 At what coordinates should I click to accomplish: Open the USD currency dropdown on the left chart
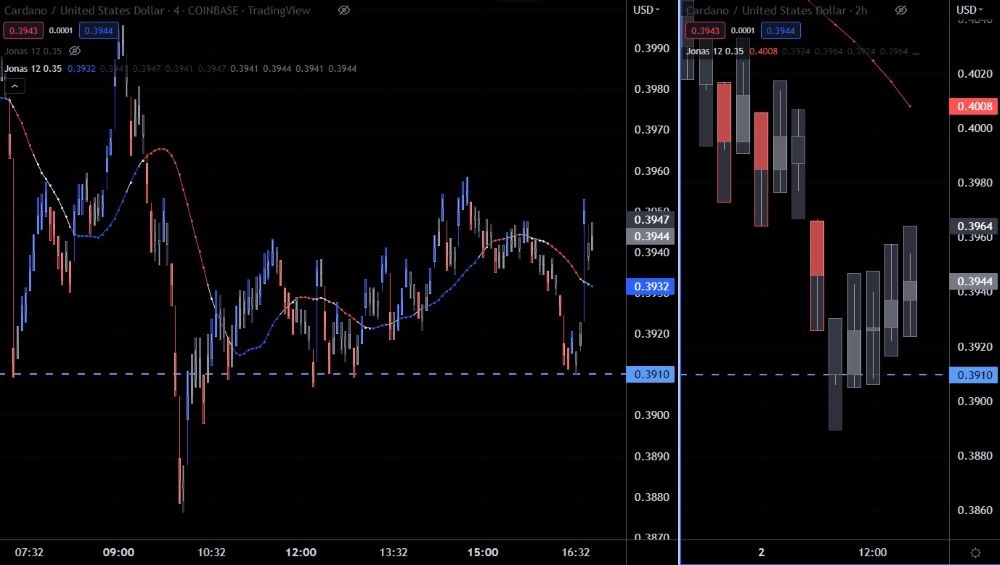tap(646, 10)
